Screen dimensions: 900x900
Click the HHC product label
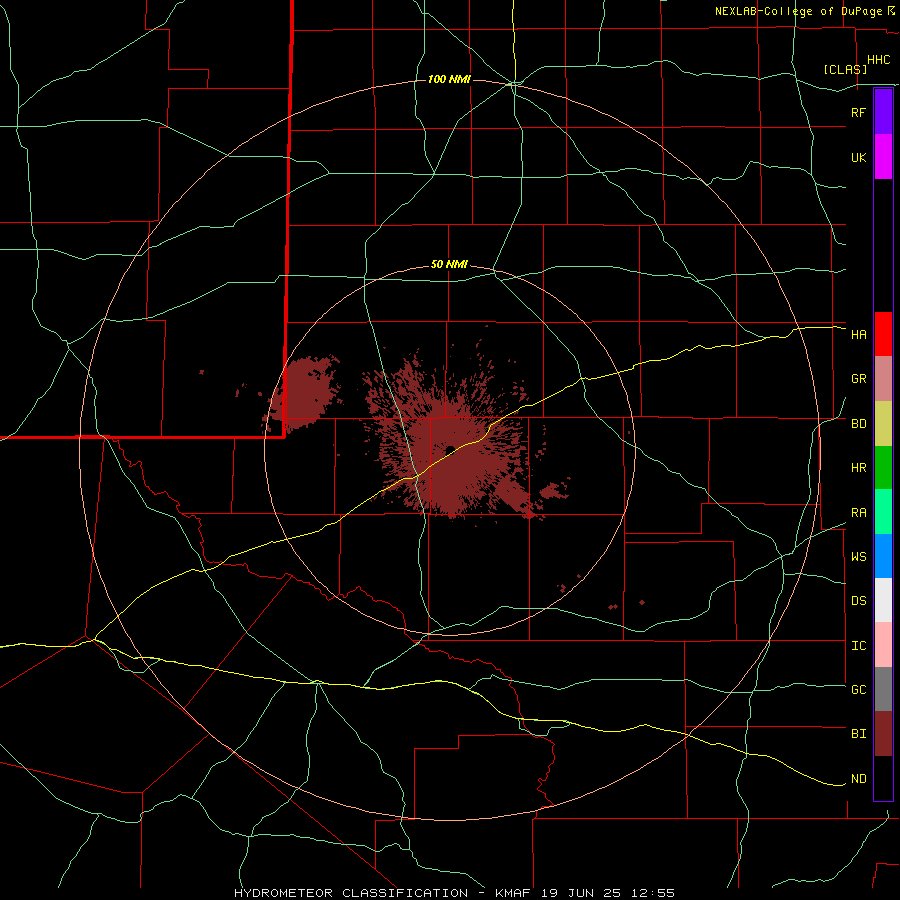click(x=879, y=60)
